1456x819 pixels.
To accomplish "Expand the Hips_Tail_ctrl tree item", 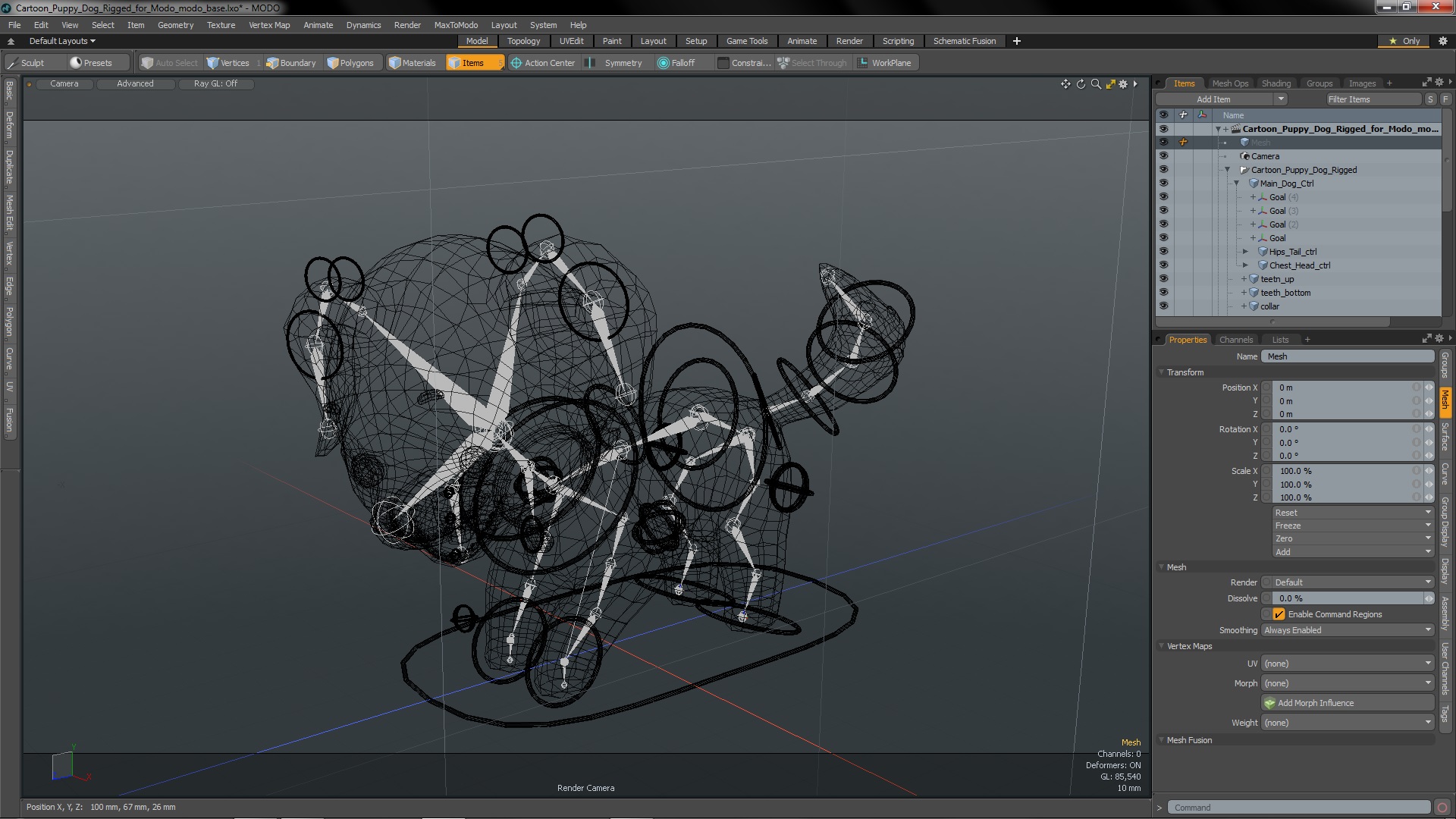I will 1245,252.
